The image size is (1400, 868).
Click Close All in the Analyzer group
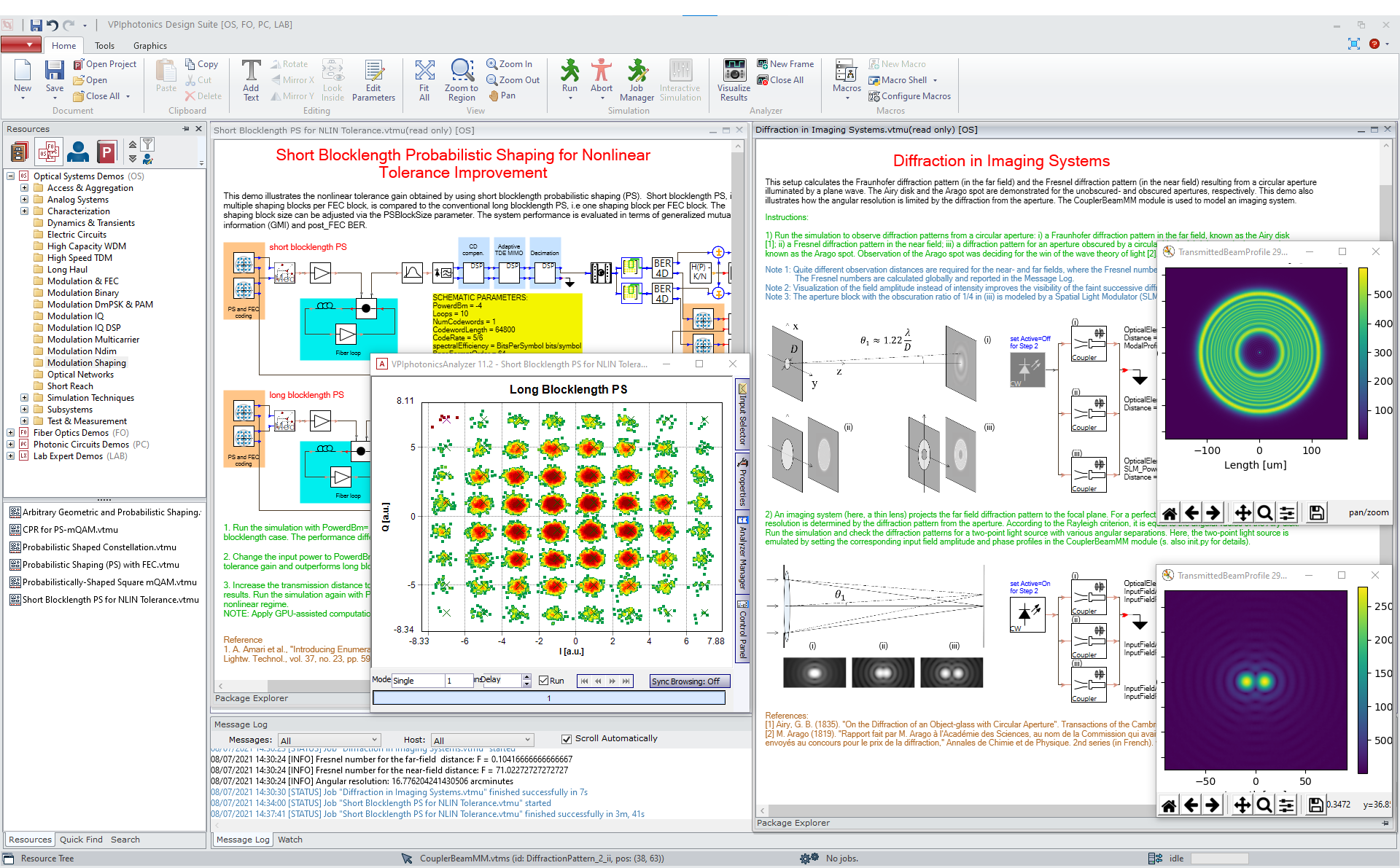pyautogui.click(x=780, y=80)
